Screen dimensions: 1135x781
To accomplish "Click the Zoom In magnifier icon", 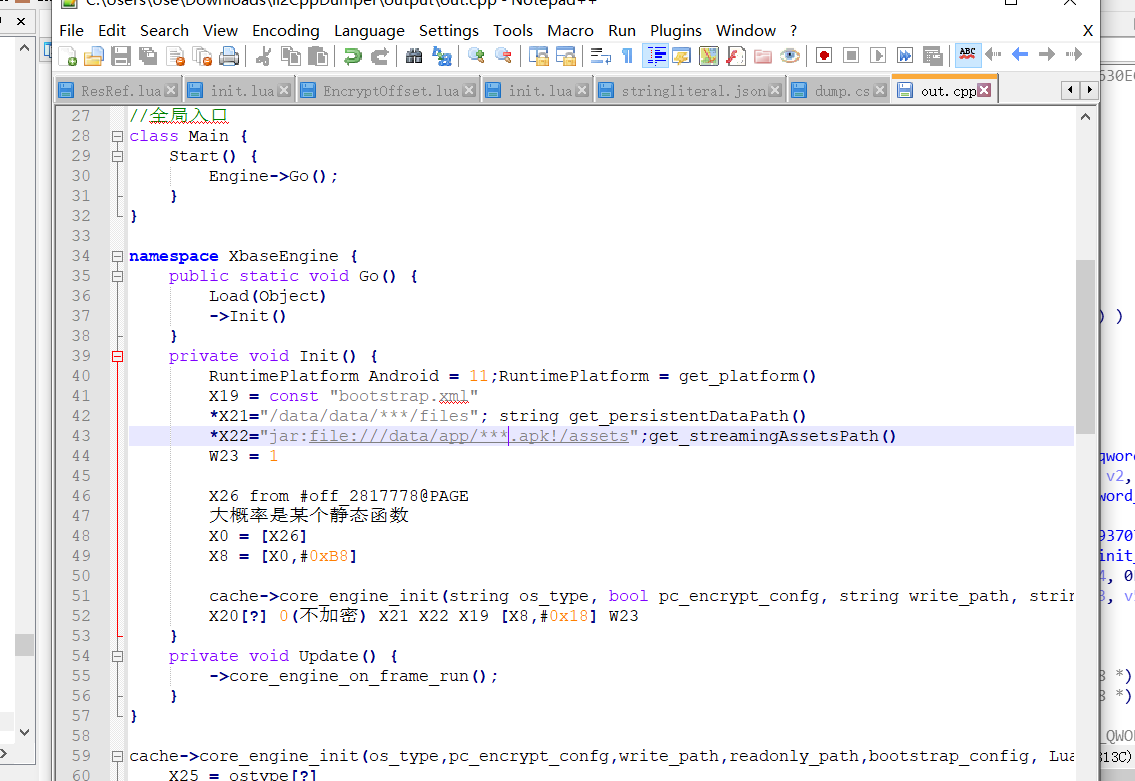I will point(476,56).
